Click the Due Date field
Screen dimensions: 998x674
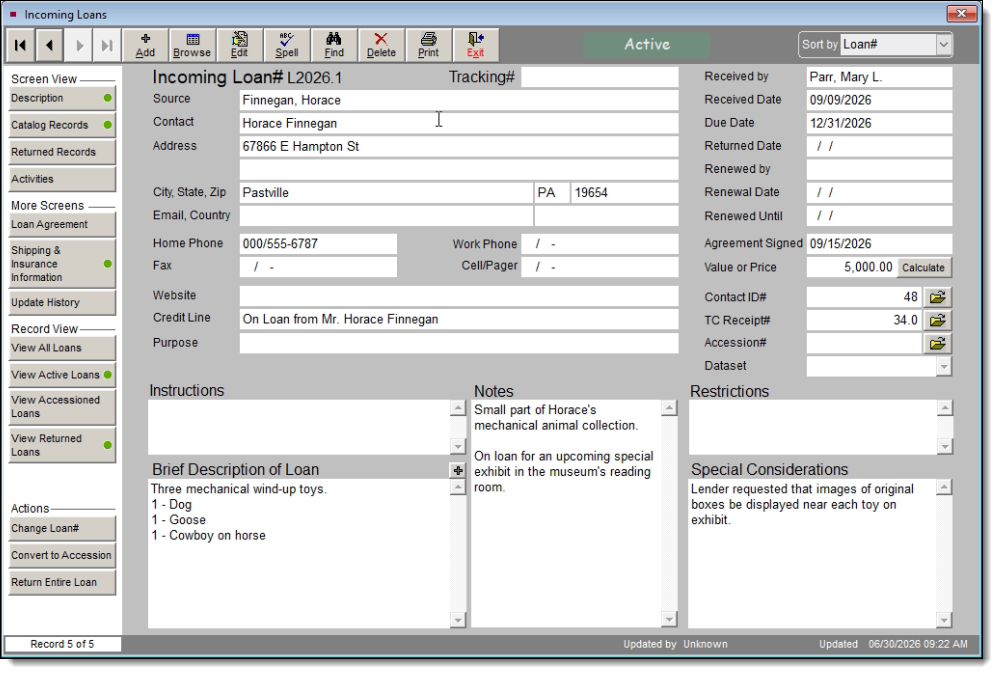pos(879,123)
